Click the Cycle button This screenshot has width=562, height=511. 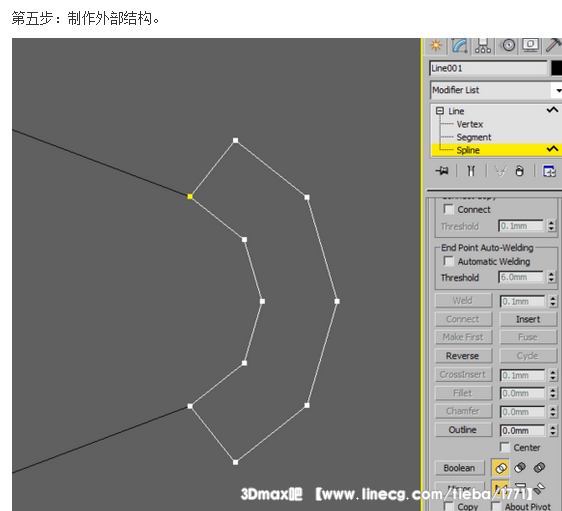[528, 356]
